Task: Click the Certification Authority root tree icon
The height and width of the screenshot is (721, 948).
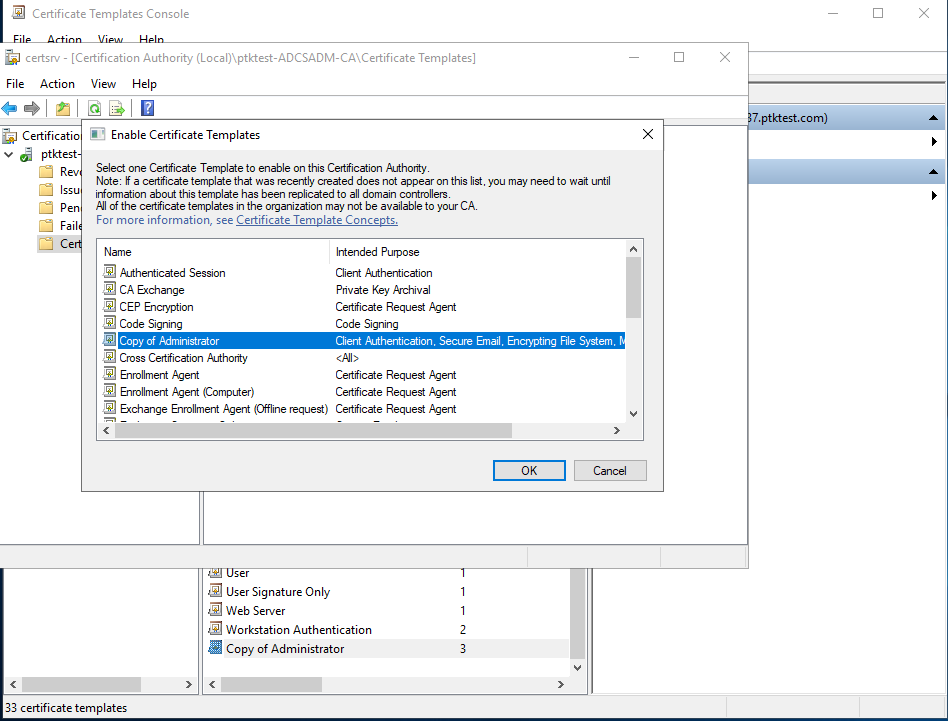Action: tap(10, 136)
